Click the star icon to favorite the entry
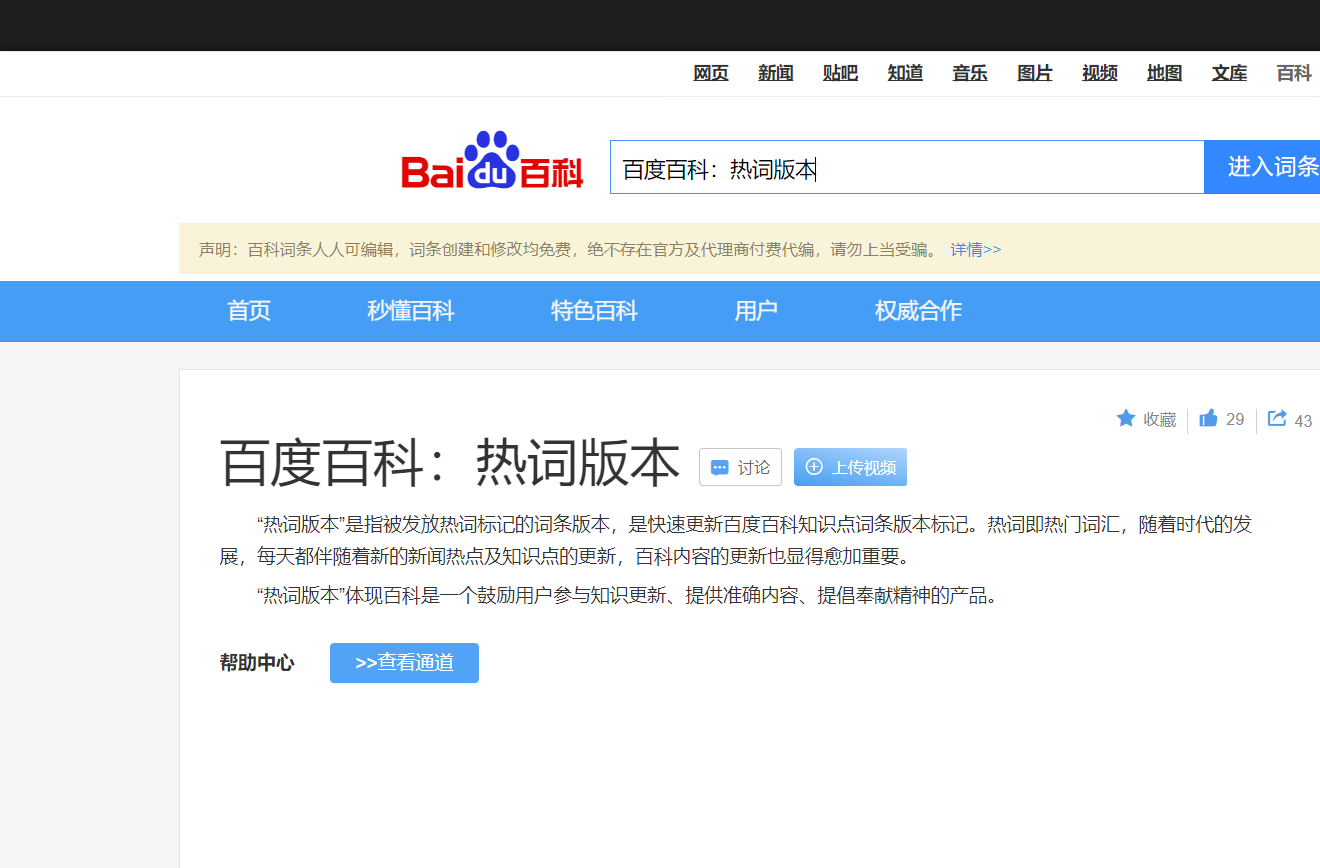The height and width of the screenshot is (868, 1320). 1127,419
